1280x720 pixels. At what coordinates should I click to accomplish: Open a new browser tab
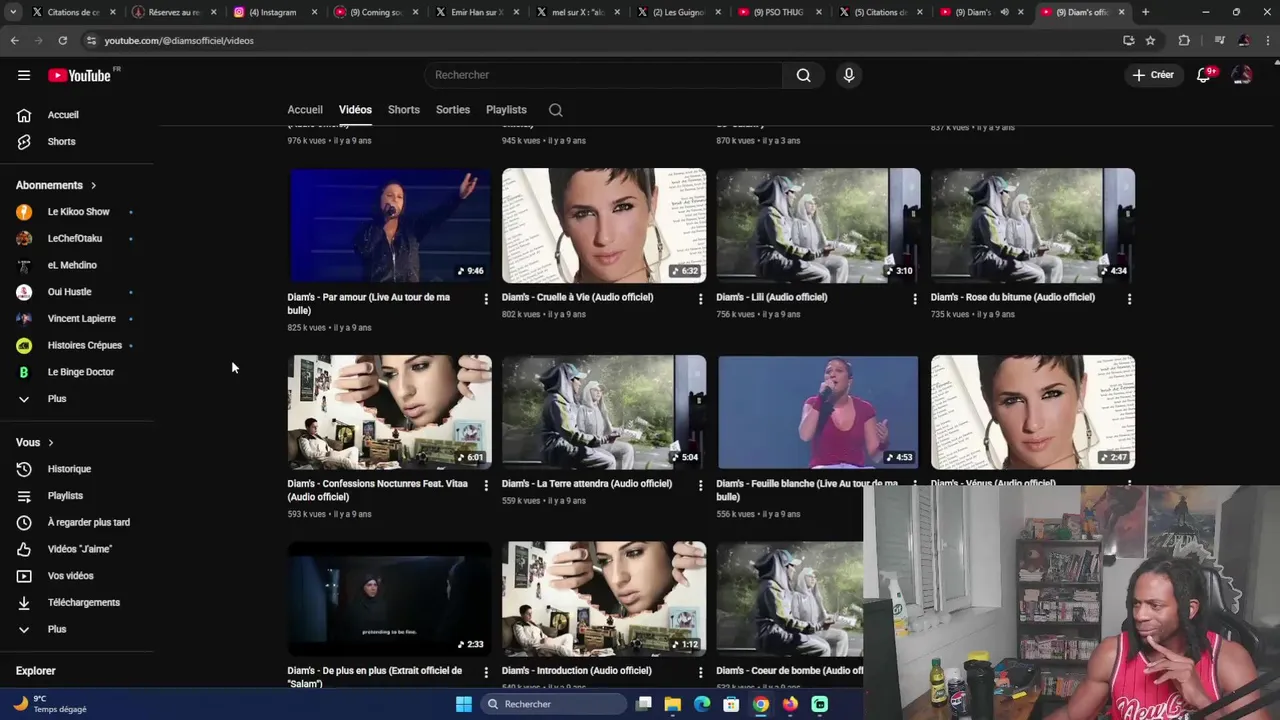click(x=1145, y=12)
